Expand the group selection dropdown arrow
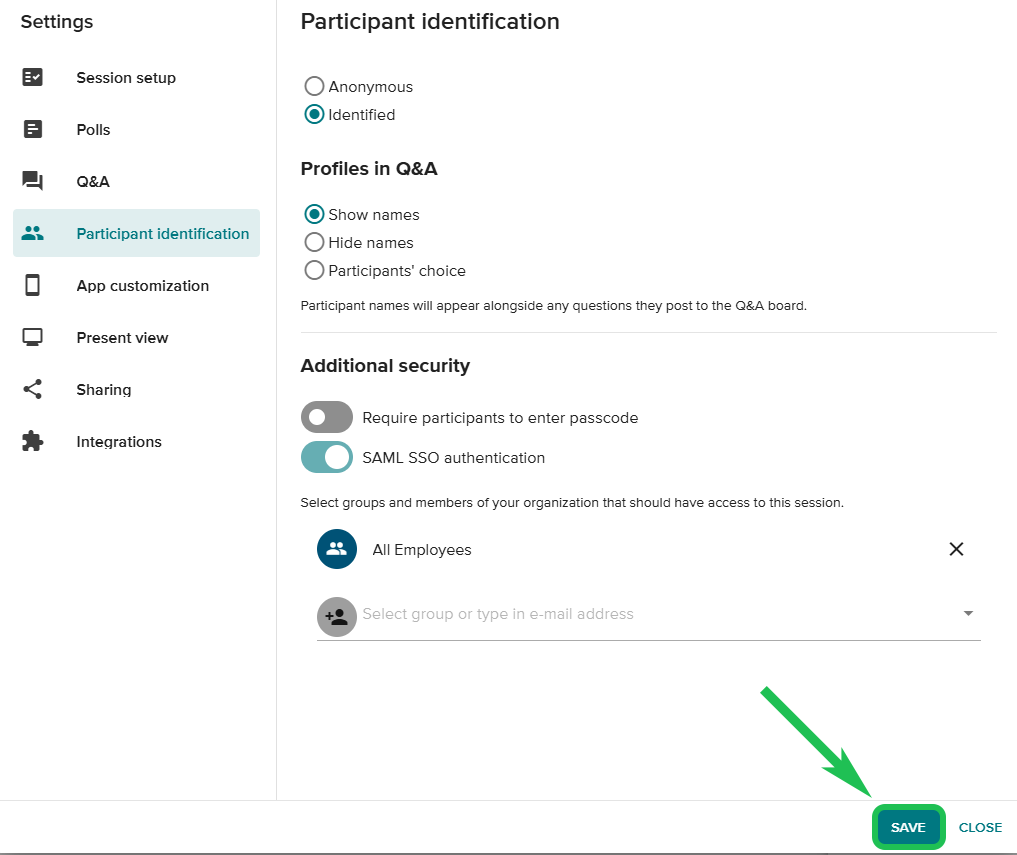This screenshot has height=855, width=1017. click(x=967, y=614)
